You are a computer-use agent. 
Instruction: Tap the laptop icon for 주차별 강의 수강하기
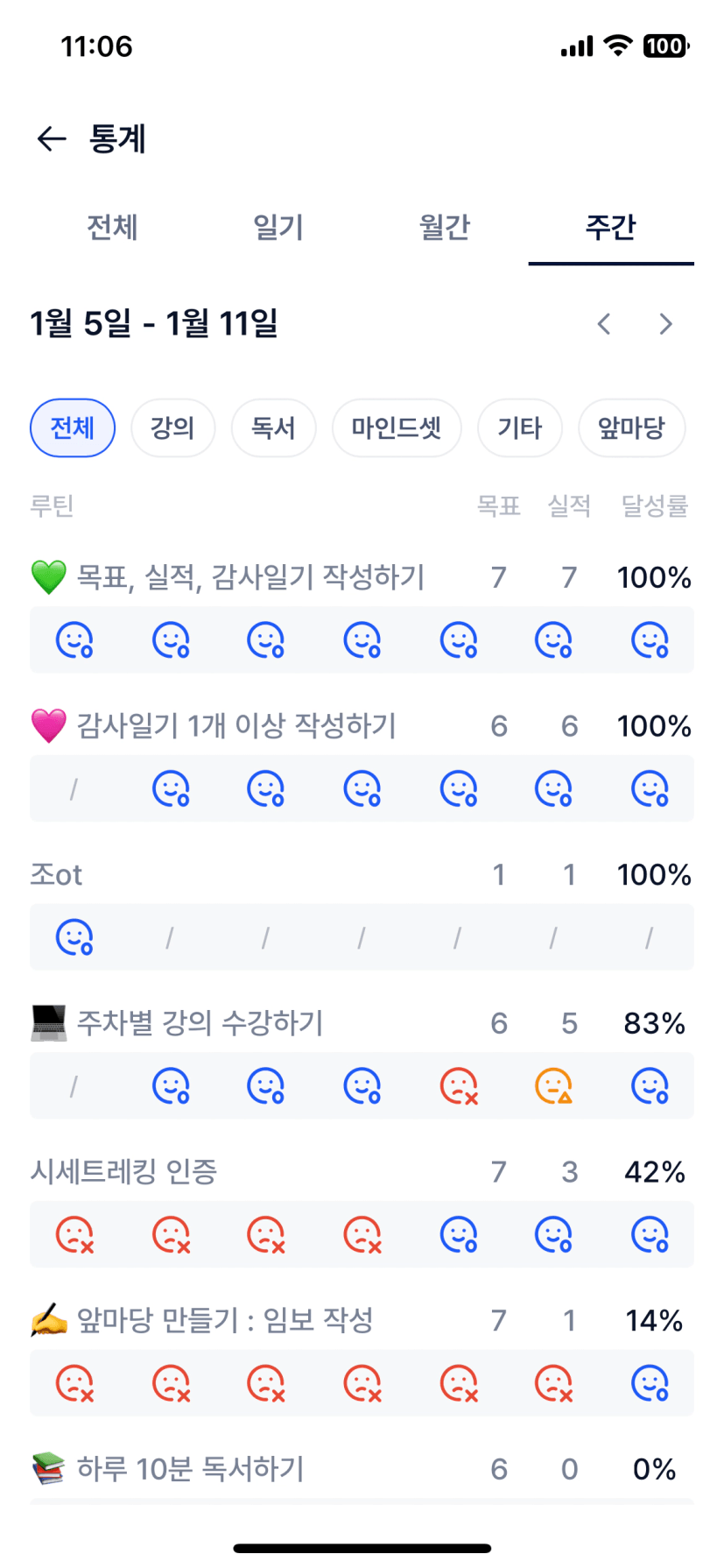click(x=49, y=1023)
